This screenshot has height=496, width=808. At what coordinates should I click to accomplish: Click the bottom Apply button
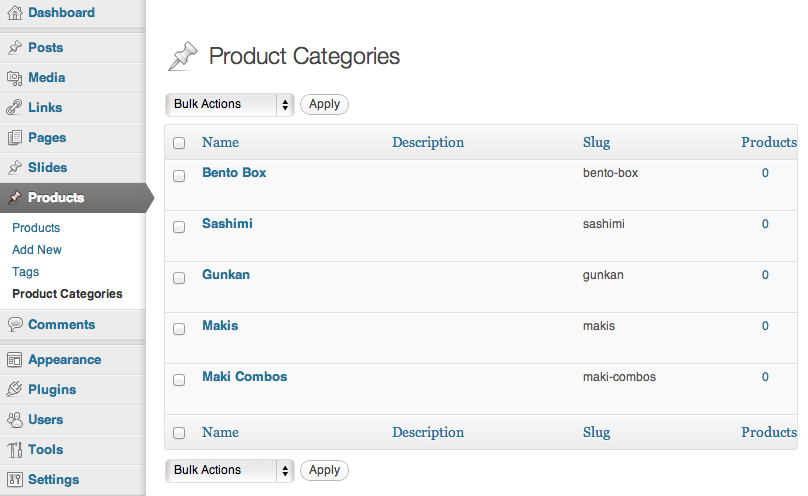click(x=324, y=471)
